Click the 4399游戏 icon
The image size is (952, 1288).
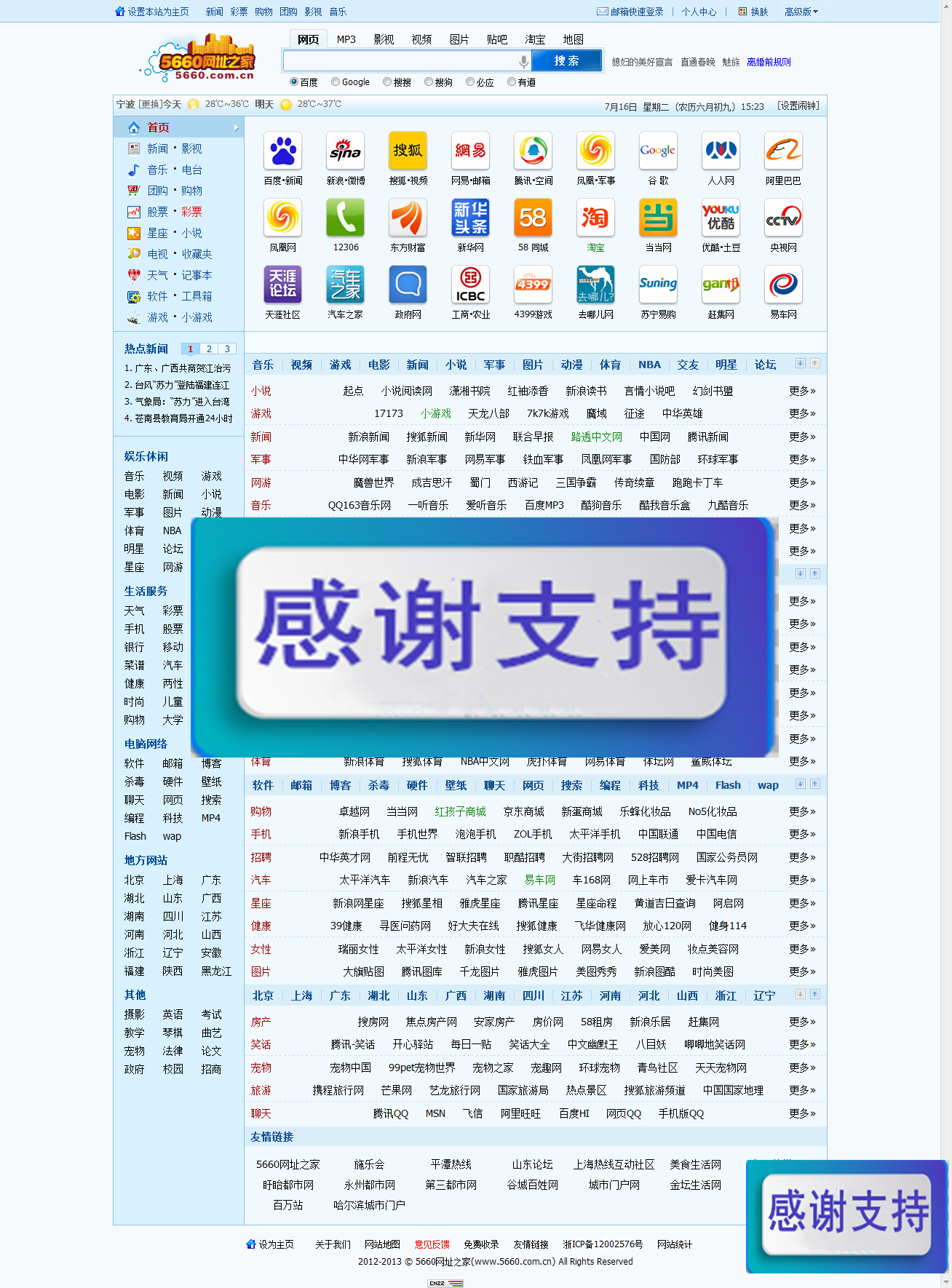(x=533, y=285)
